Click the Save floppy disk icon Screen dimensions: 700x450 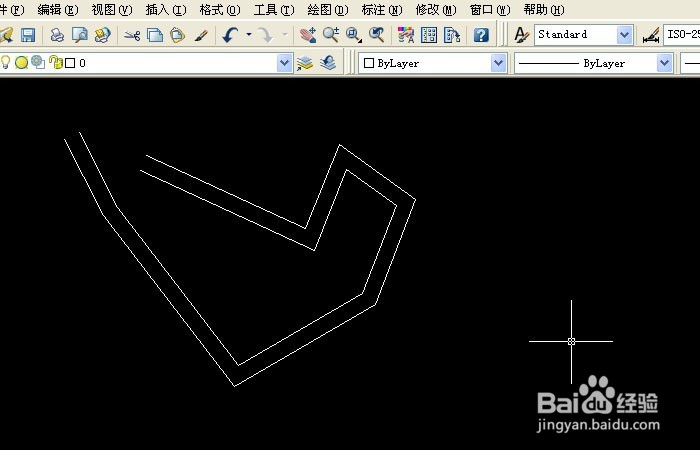click(28, 35)
